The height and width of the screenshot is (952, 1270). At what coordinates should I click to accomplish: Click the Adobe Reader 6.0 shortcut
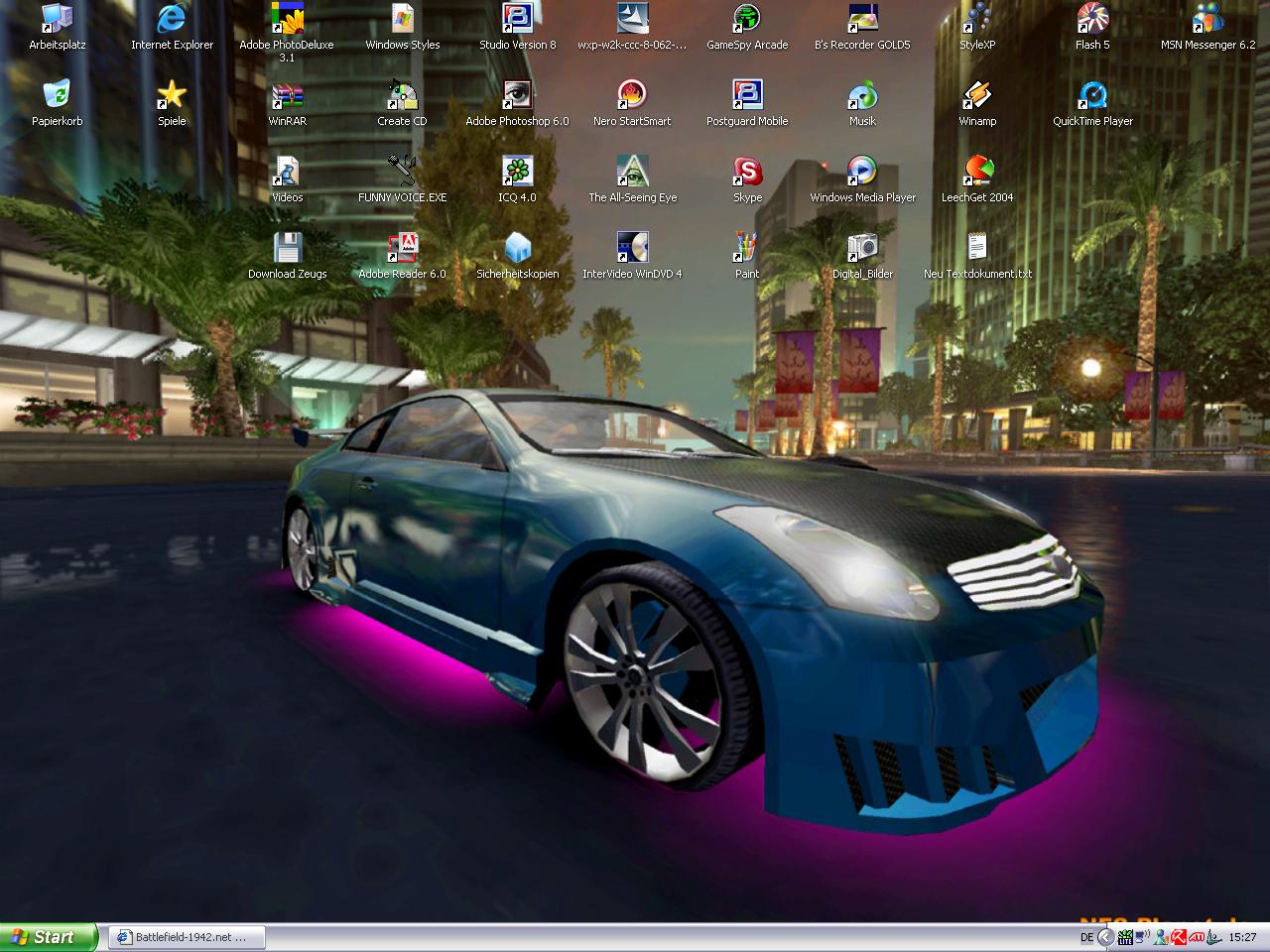[402, 256]
